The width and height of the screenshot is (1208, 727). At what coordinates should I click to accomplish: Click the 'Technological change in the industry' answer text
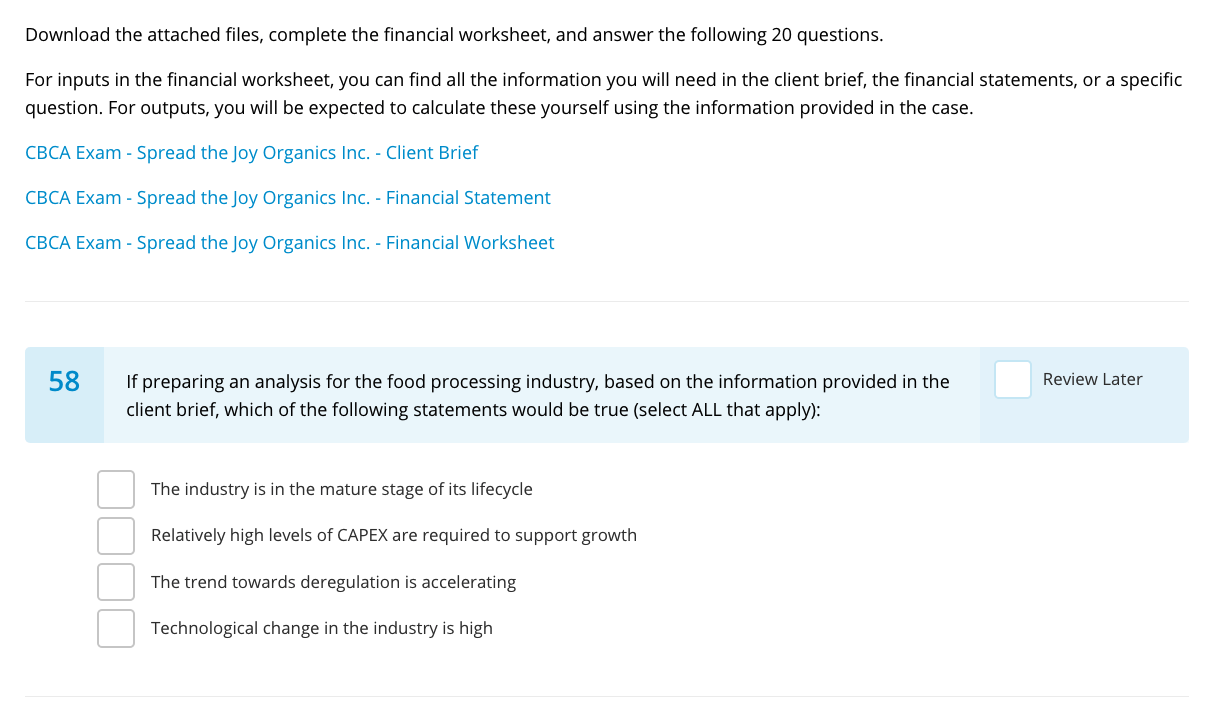pos(321,628)
